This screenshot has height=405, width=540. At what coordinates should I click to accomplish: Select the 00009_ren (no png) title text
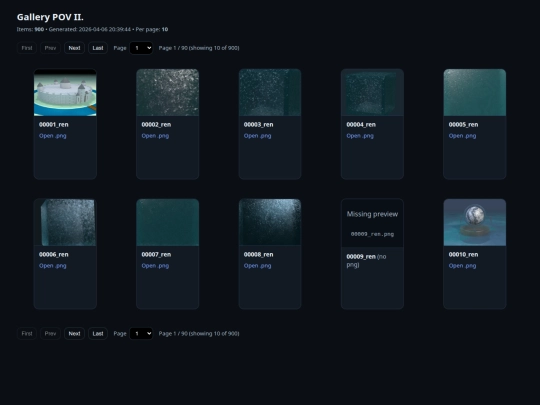[x=366, y=261]
